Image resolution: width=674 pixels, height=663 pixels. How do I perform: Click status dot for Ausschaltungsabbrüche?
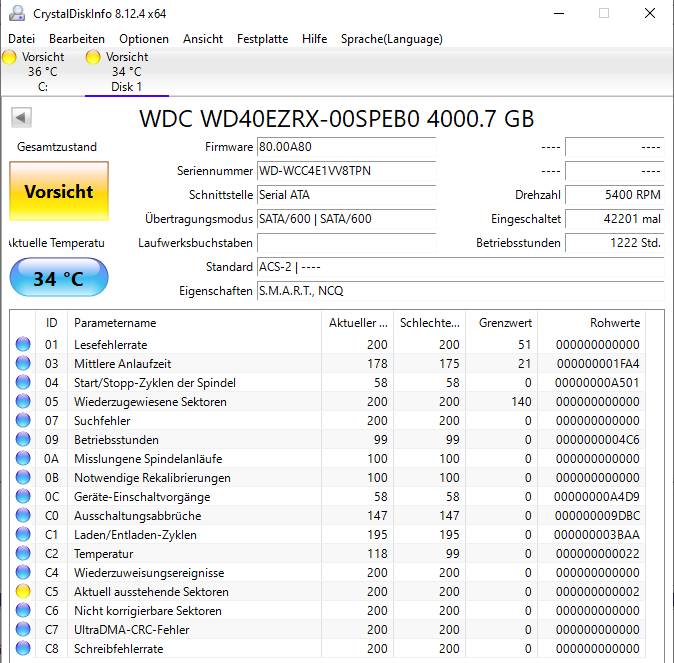pyautogui.click(x=23, y=515)
